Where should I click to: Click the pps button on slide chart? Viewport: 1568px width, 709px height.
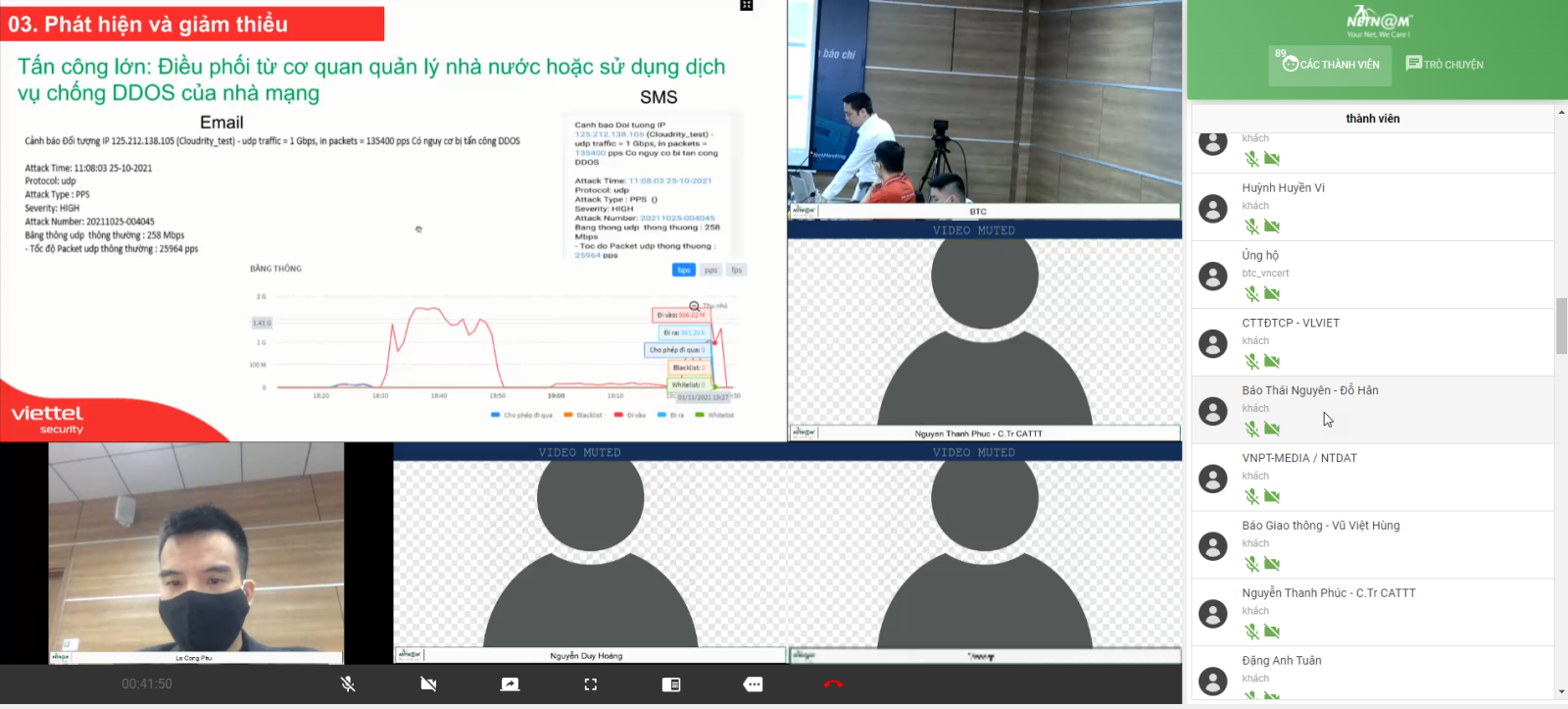710,270
